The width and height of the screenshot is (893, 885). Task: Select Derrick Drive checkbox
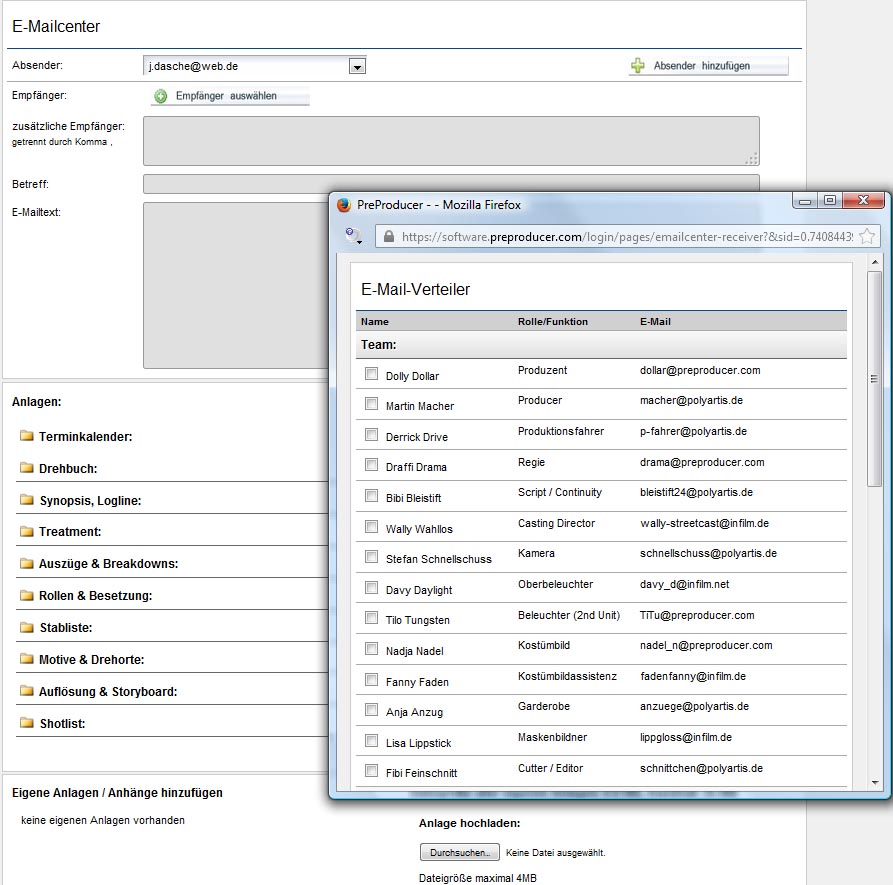coord(371,435)
